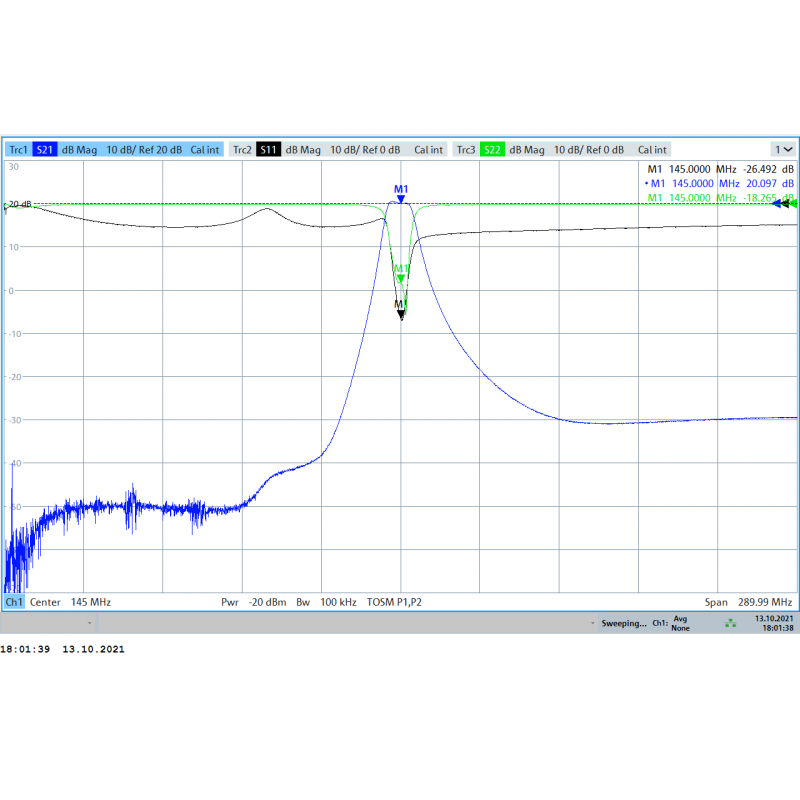Click the blue reference arrow at right edge
800x800 pixels.
[x=777, y=204]
